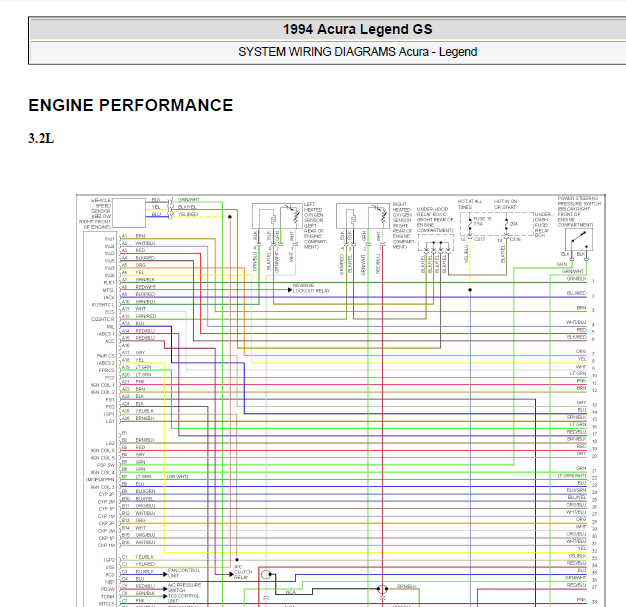Click pin 'B8 BLU' on the connector

133,484
